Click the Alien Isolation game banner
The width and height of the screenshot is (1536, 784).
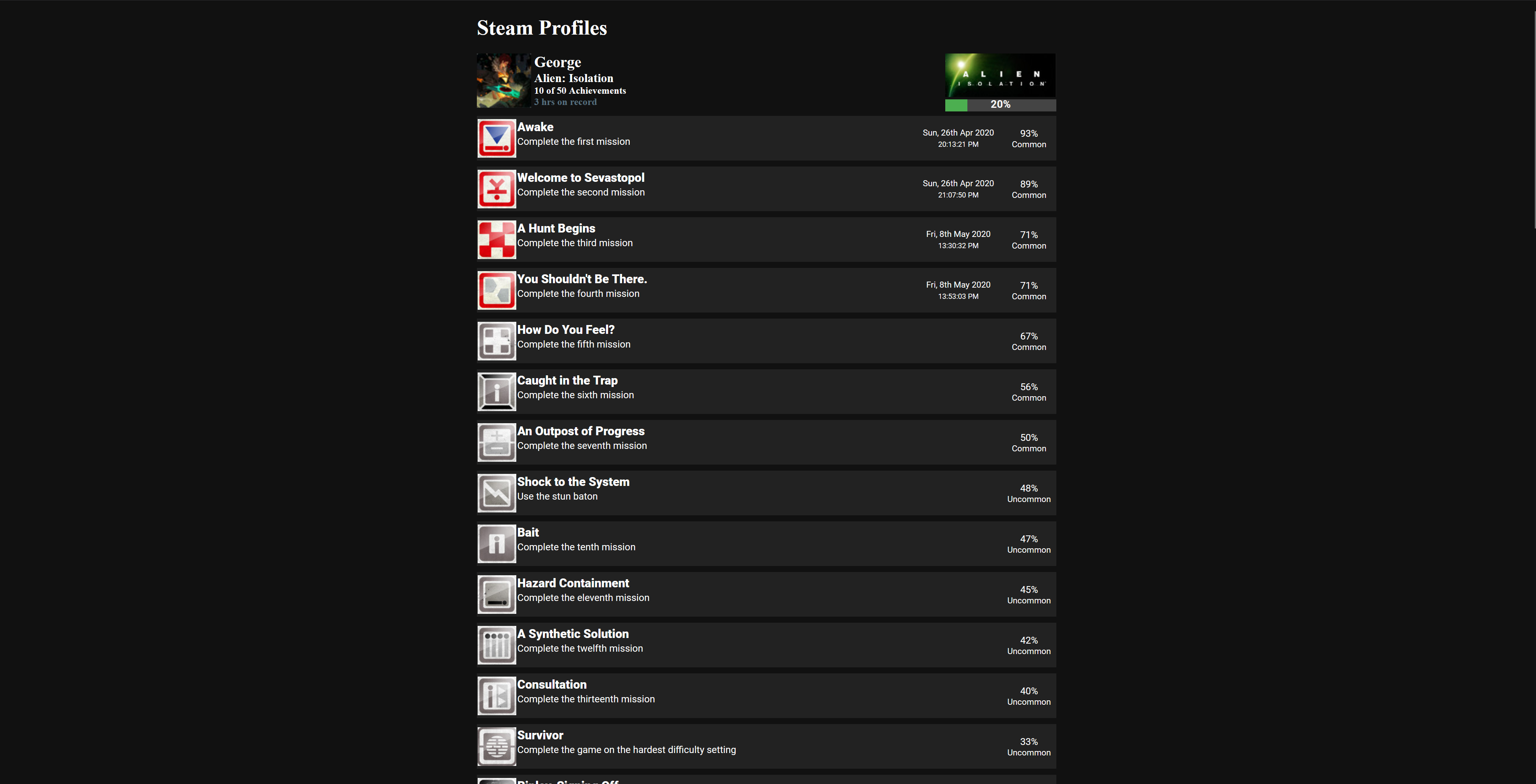1000,75
